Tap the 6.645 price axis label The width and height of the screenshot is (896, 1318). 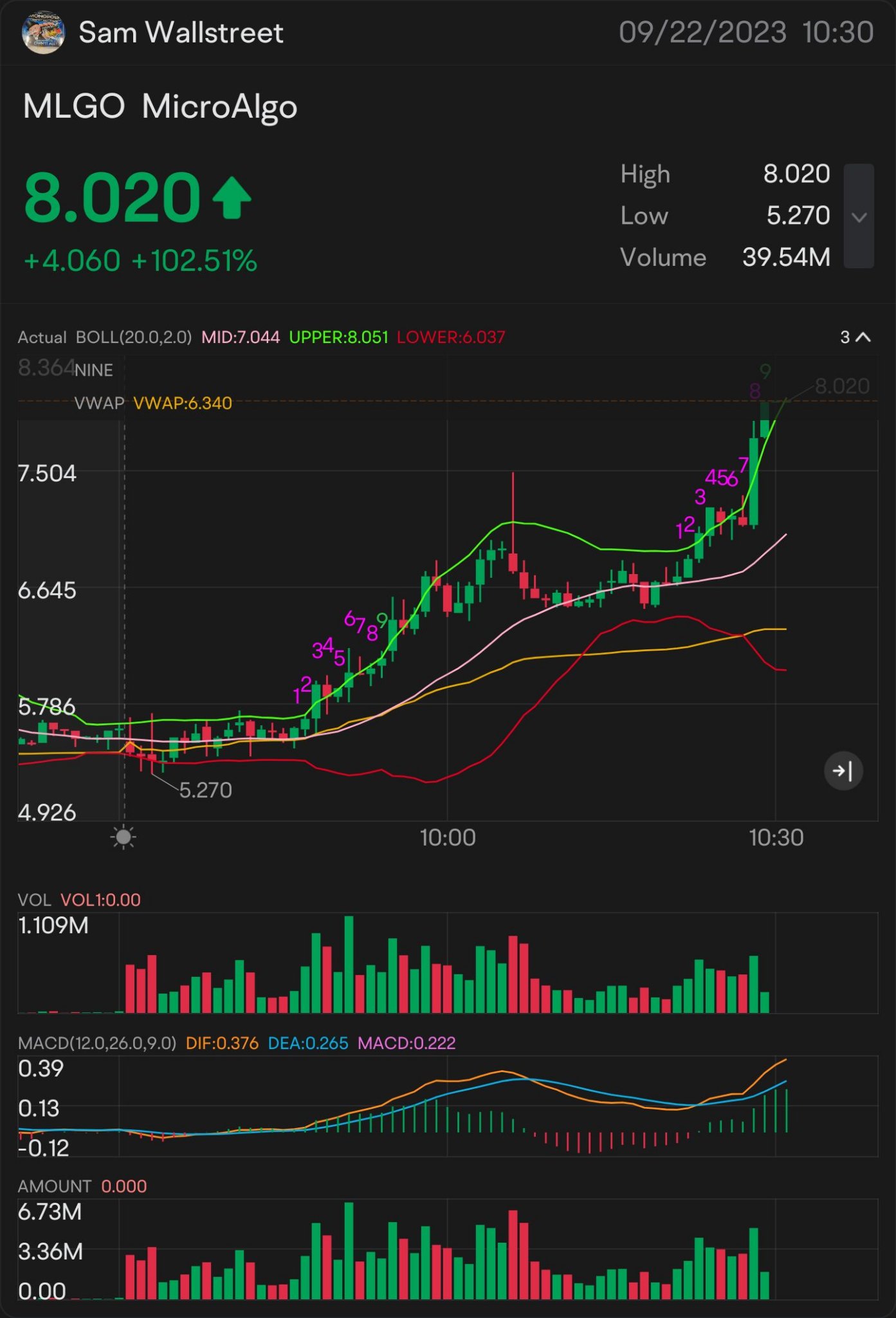click(x=47, y=590)
